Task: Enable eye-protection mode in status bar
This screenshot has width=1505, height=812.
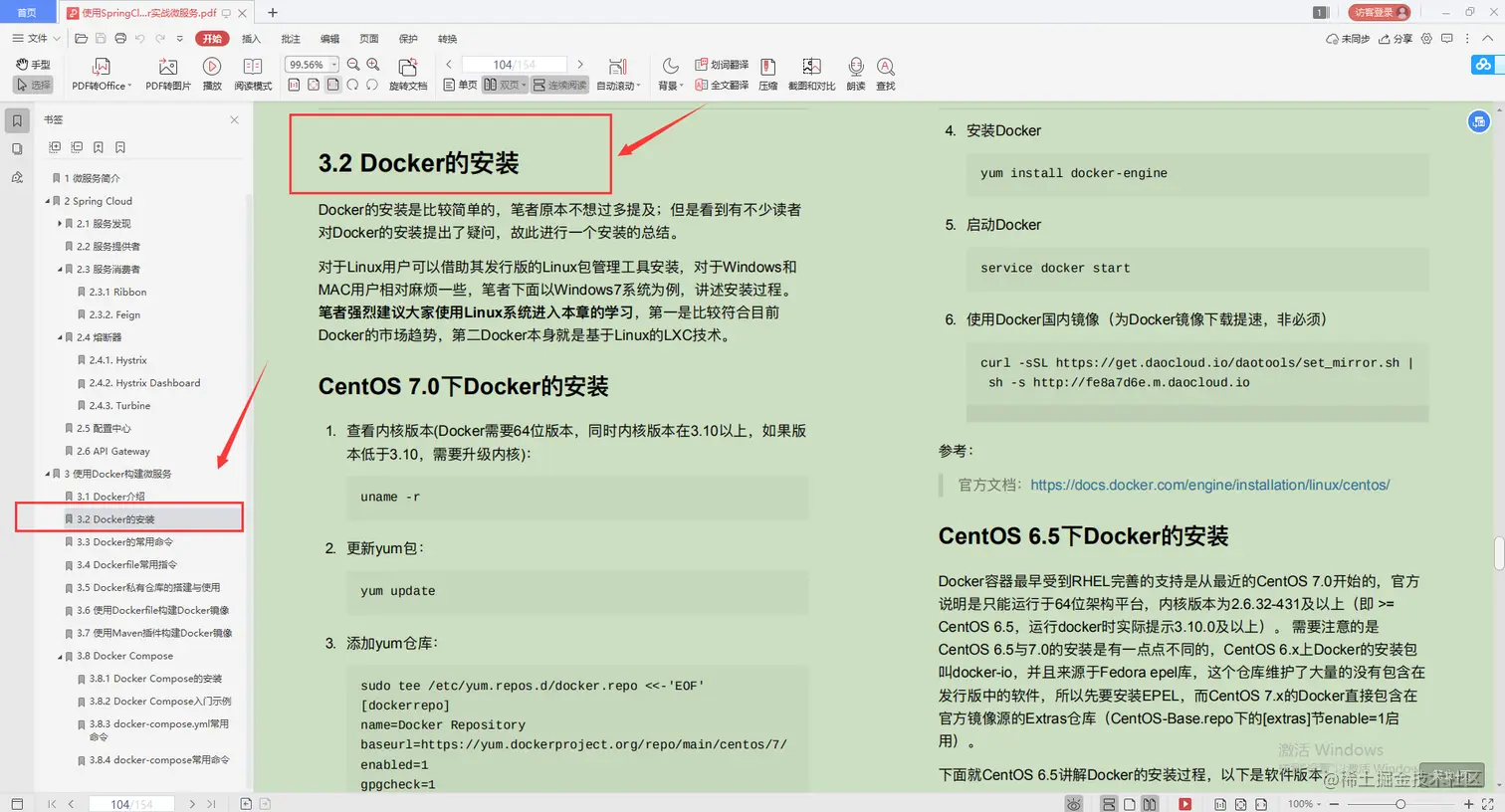Action: (1075, 803)
